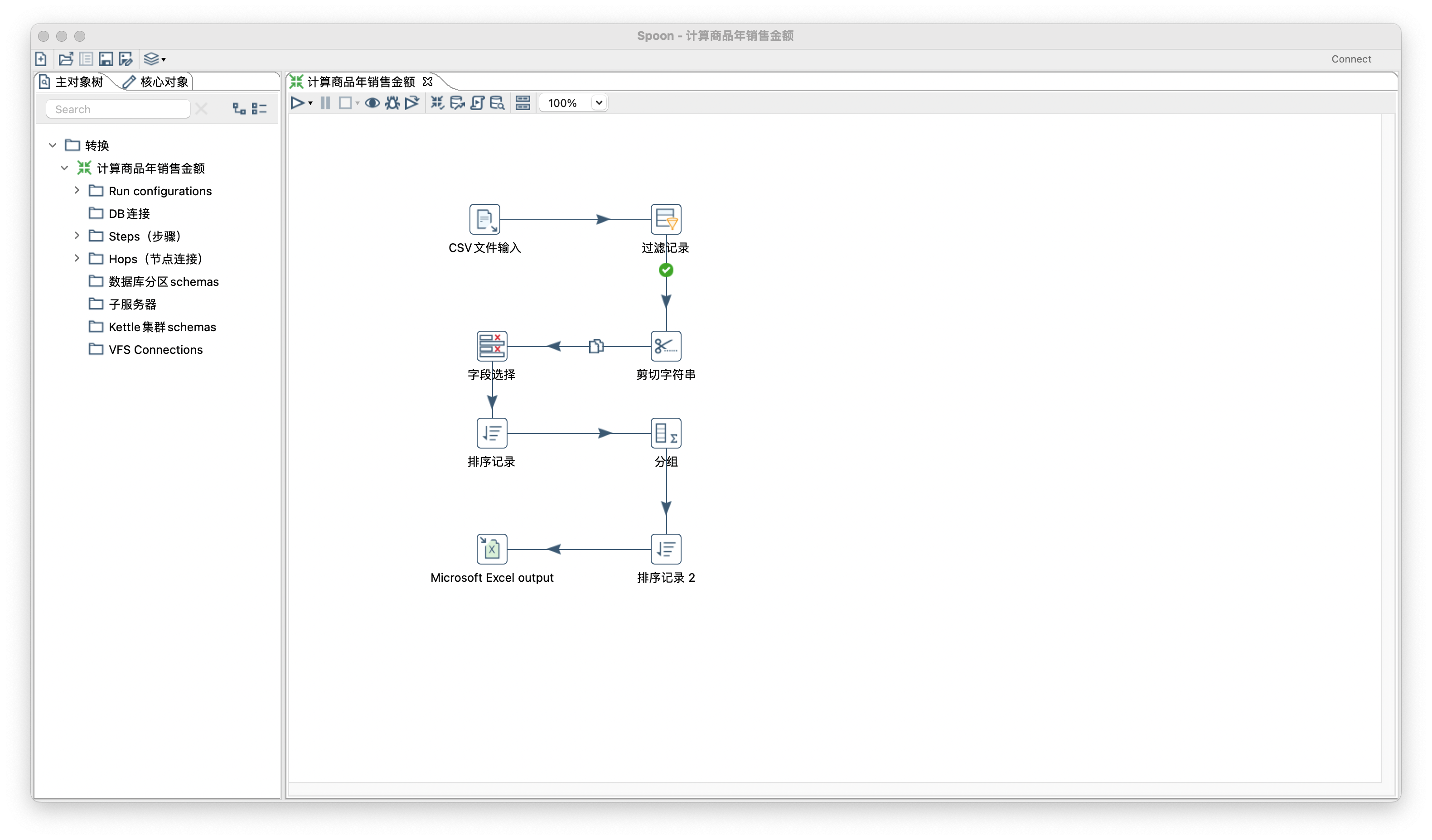Select the 分组 group-by step icon
This screenshot has height=840, width=1432.
[x=666, y=433]
